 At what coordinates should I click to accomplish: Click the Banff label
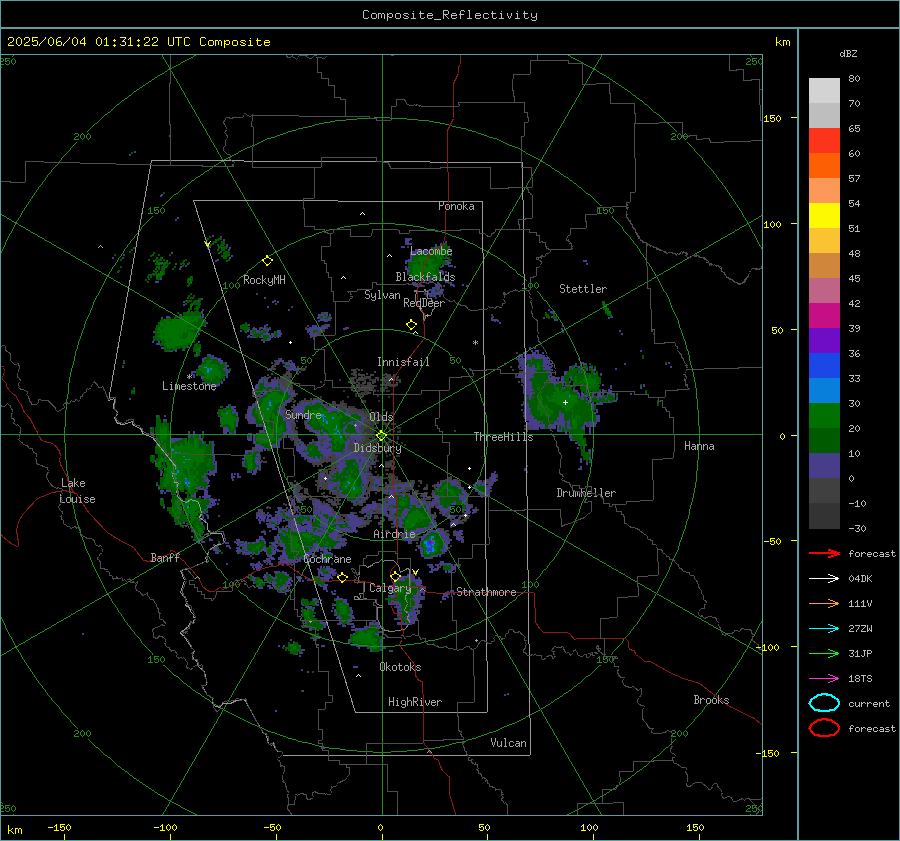point(165,557)
